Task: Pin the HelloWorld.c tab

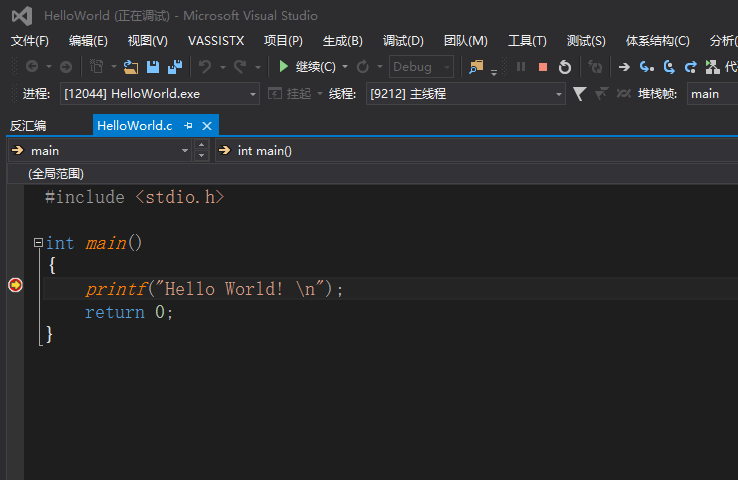Action: (188, 126)
